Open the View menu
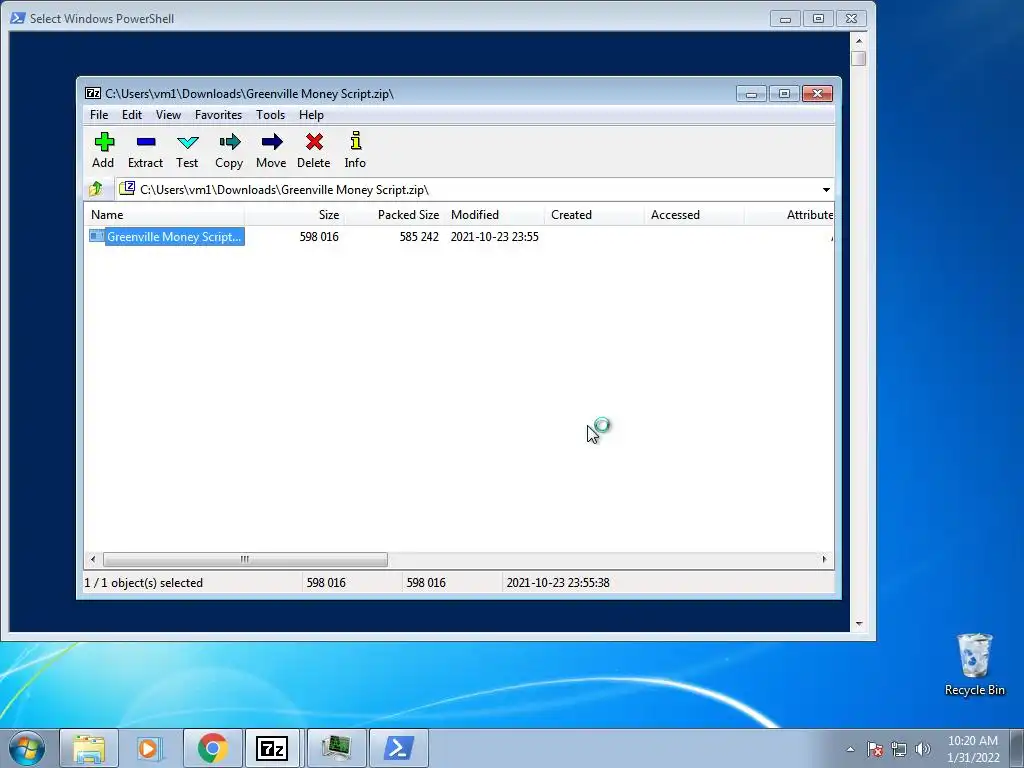This screenshot has height=768, width=1024. coord(168,115)
